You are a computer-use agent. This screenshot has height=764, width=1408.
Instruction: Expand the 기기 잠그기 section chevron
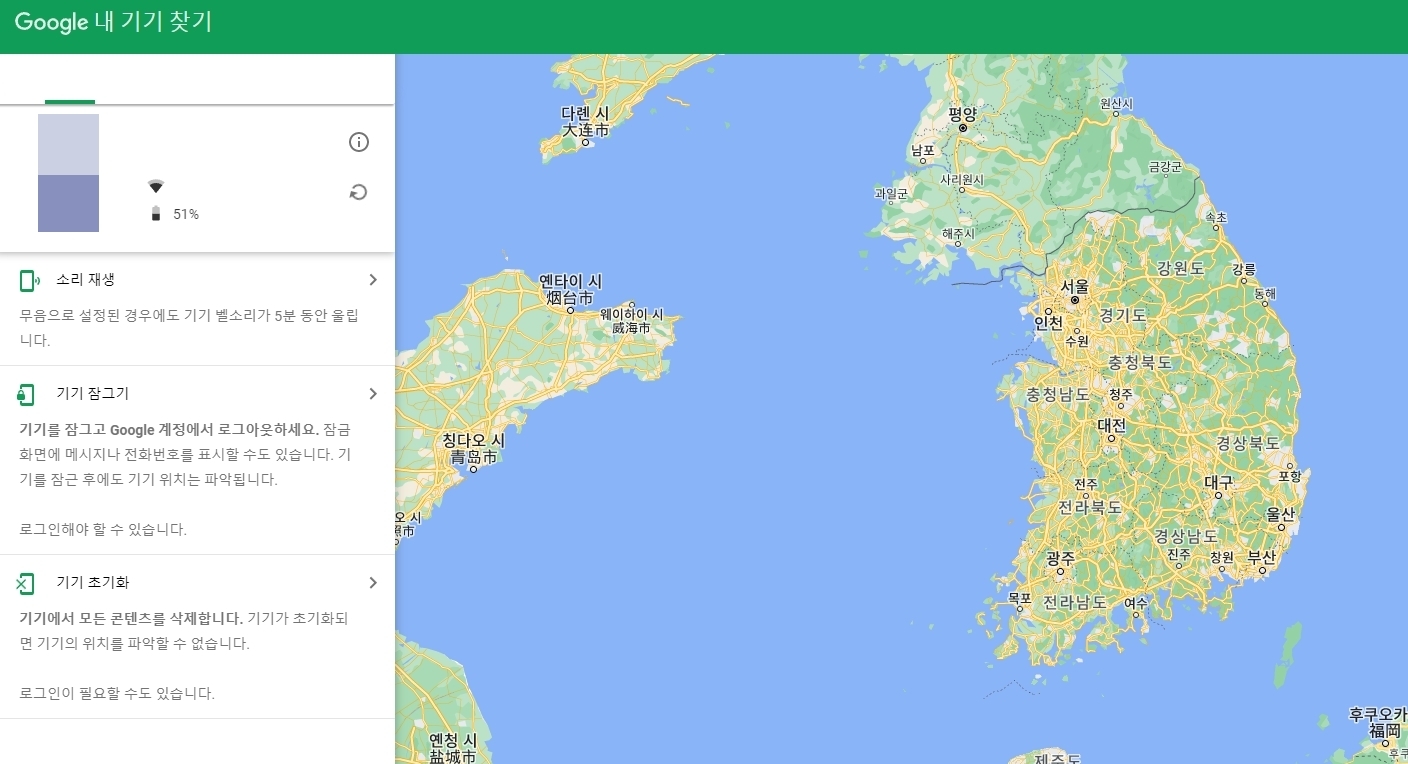point(372,393)
